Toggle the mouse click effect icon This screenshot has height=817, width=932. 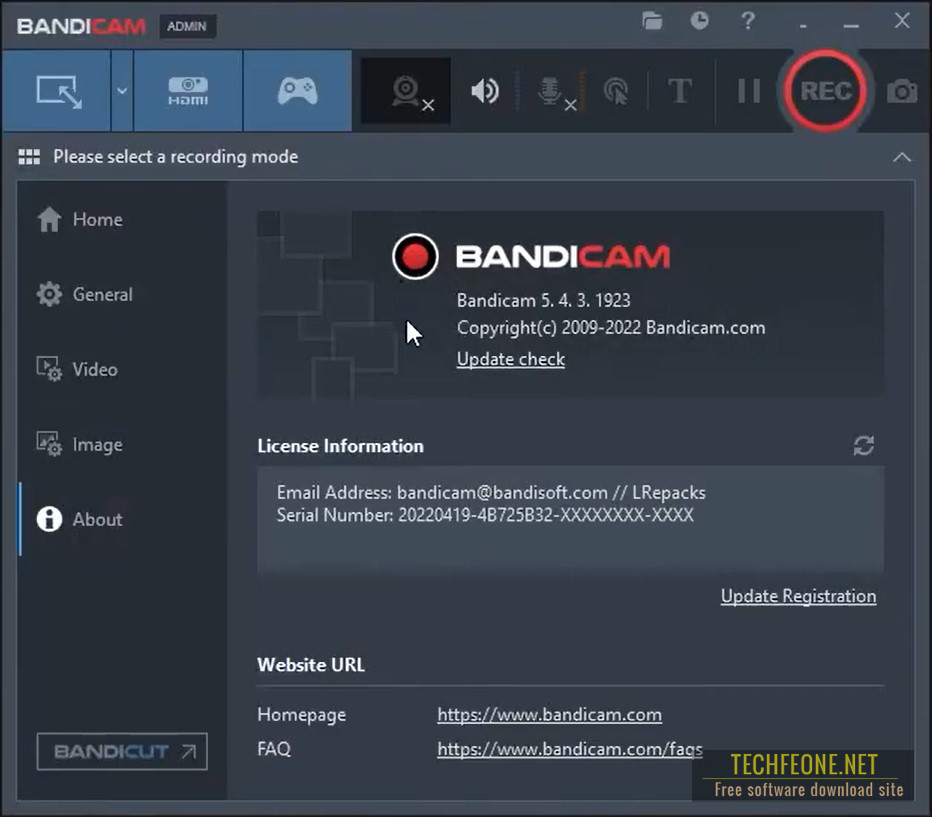(616, 91)
